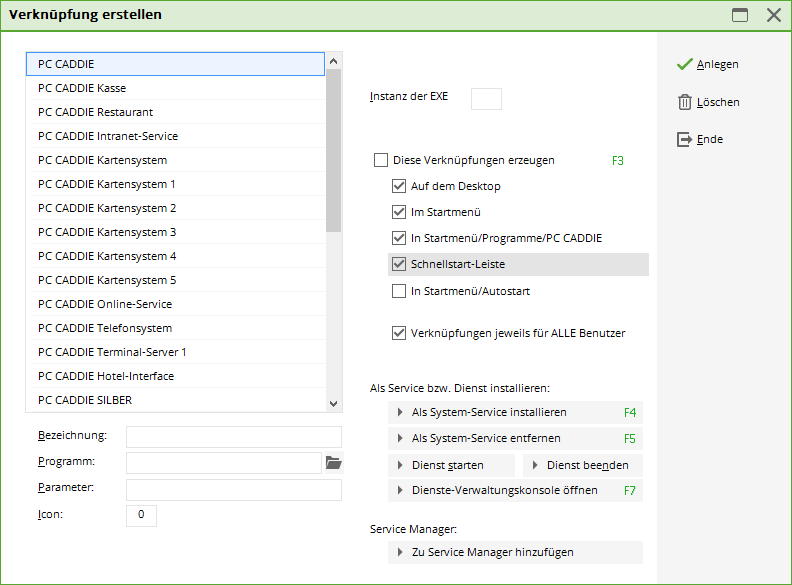The height and width of the screenshot is (585, 792).
Task: Click the folder browse icon beside Programm
Action: (333, 462)
